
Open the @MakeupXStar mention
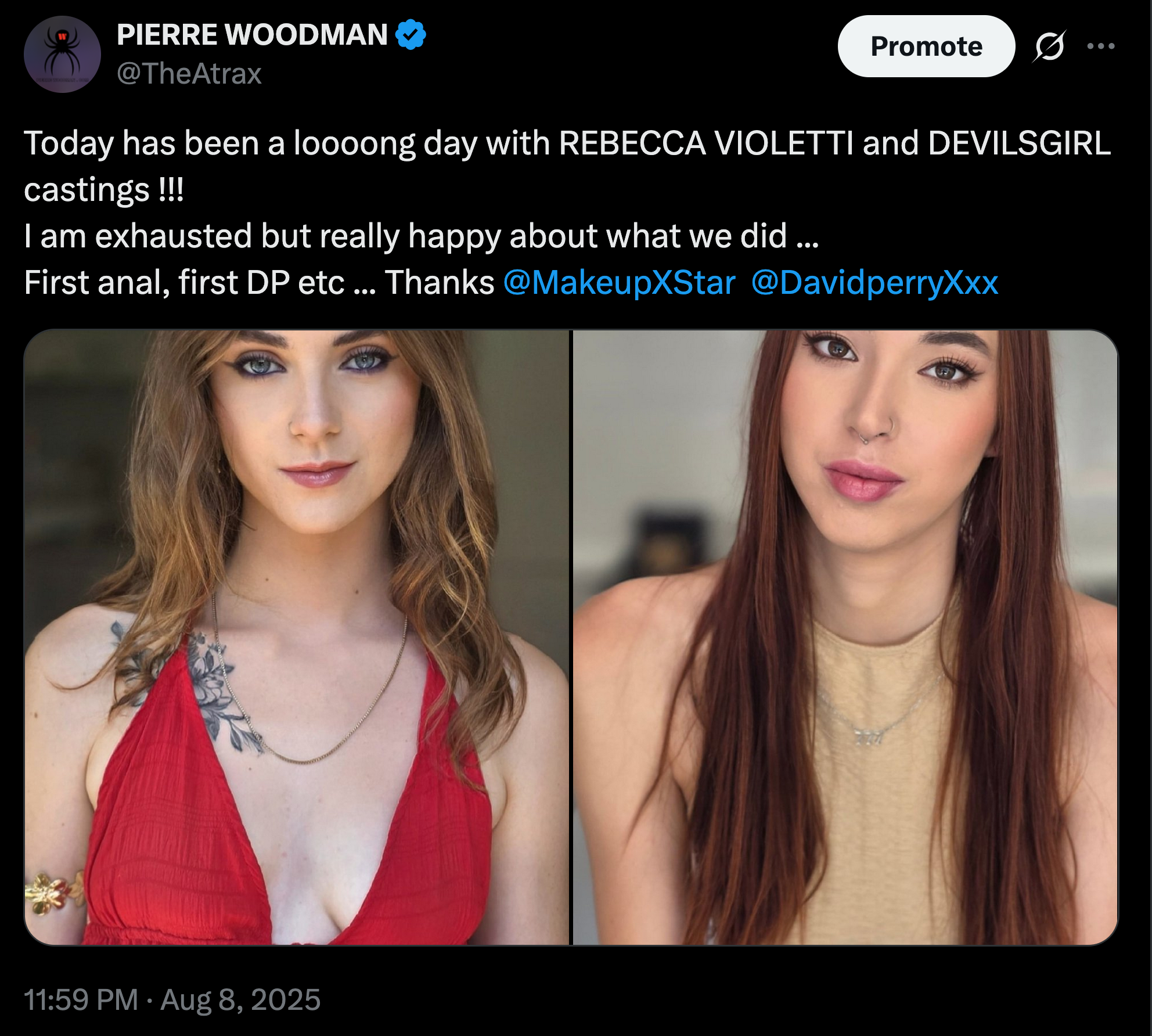point(619,283)
